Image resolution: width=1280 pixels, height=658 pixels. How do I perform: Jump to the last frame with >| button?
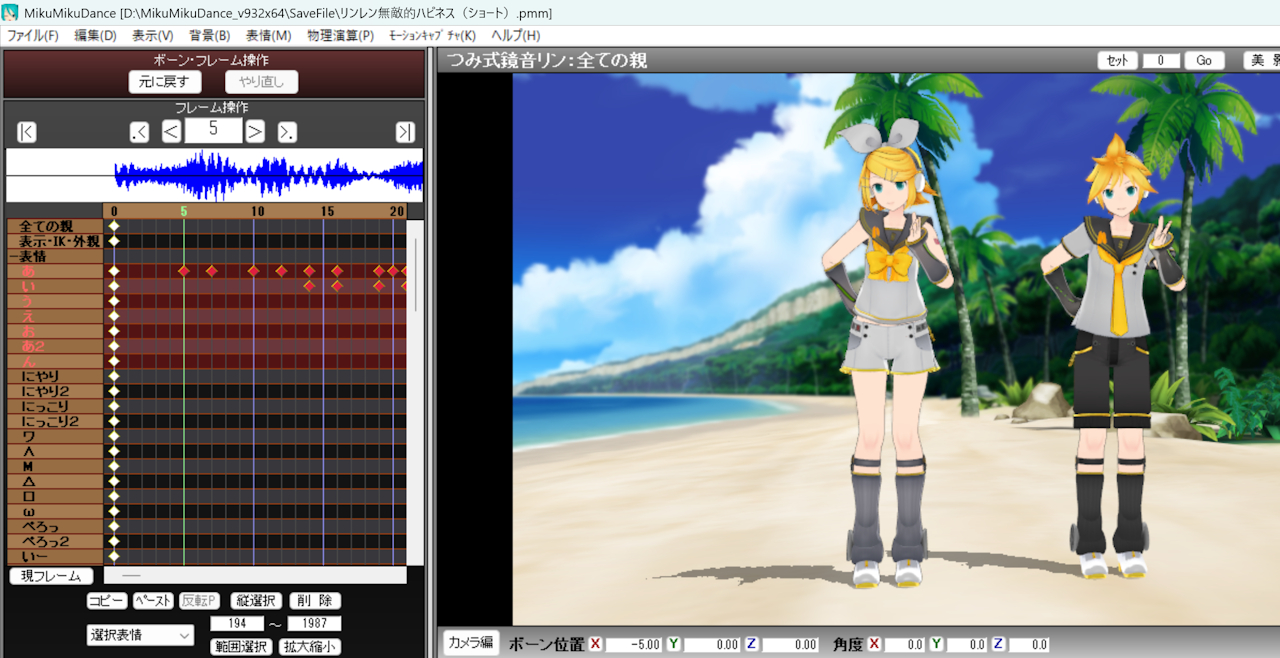405,132
